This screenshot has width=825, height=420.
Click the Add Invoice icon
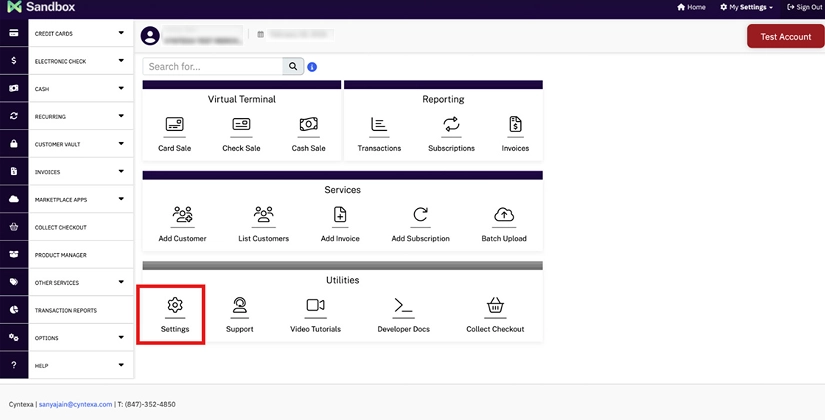340,215
